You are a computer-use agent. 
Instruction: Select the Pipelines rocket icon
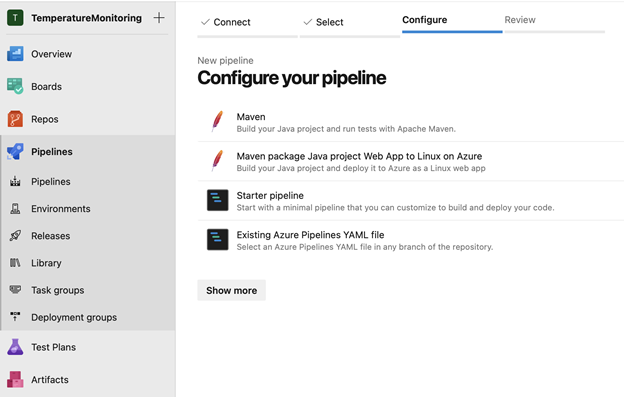pos(15,152)
